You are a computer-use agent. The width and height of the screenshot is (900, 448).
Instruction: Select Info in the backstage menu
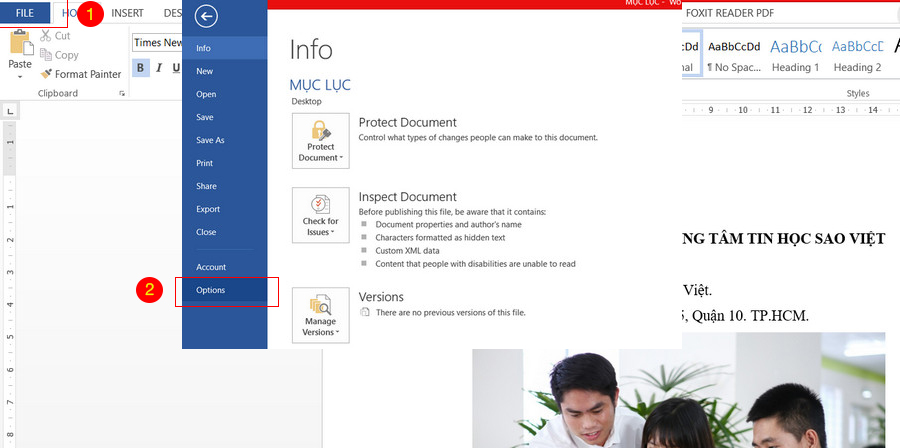point(224,48)
